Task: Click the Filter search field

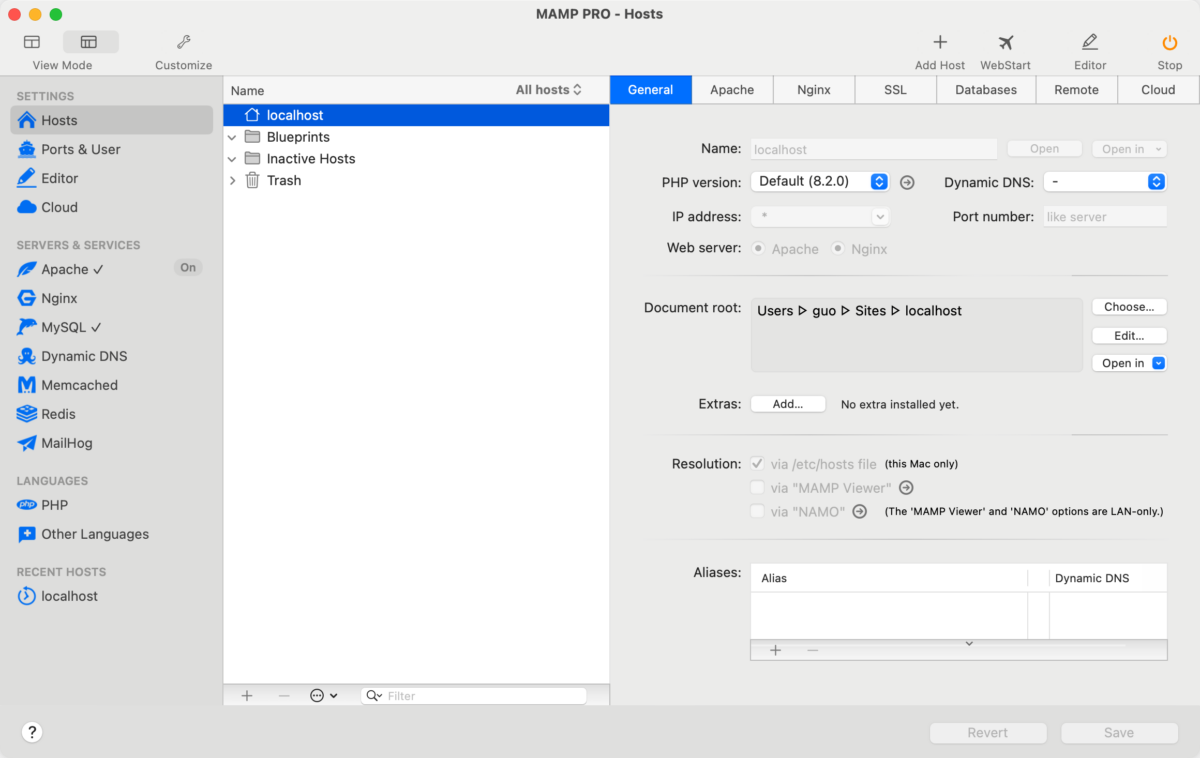Action: (x=474, y=695)
